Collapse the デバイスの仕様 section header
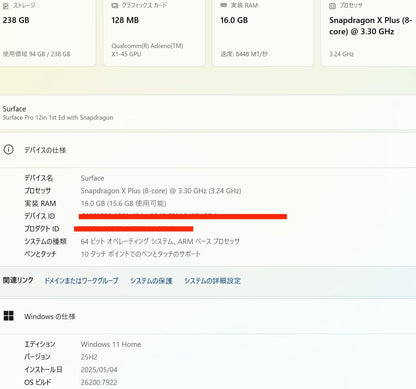This screenshot has height=389, width=416. click(x=208, y=150)
